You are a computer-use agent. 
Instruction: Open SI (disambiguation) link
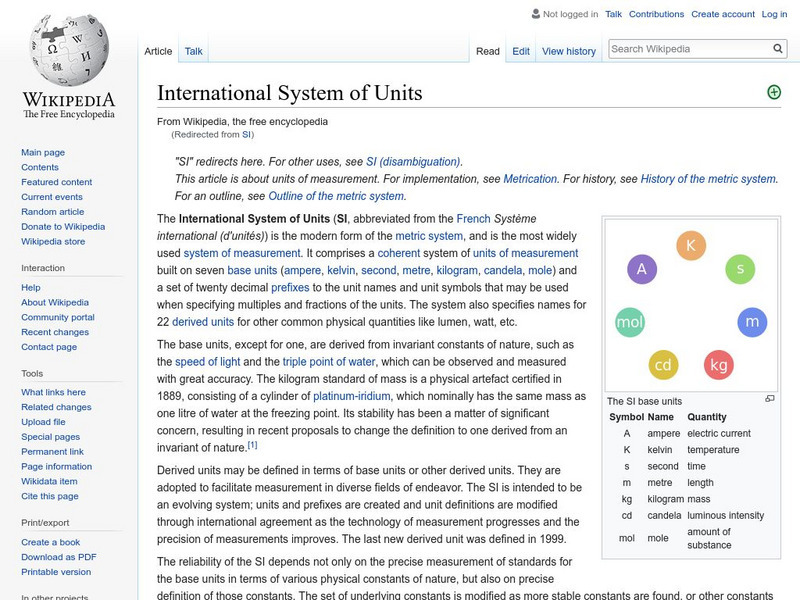[413, 162]
